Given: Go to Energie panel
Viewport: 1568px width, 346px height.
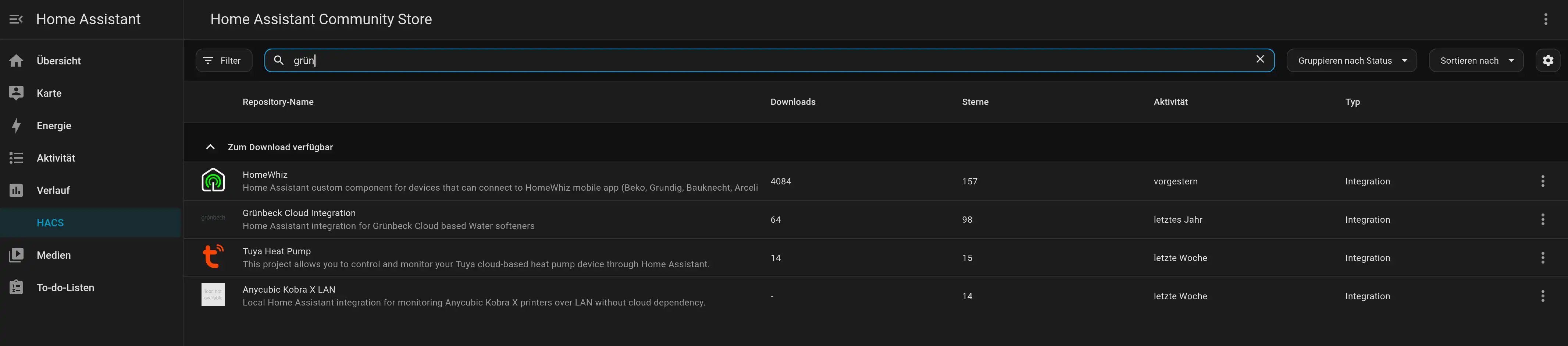Looking at the screenshot, I should (x=90, y=126).
